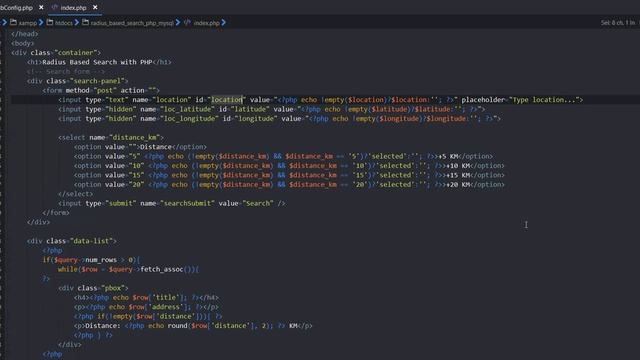Click the 'Distance: ... round(' paragraph line
Screen dimensions: 640x360
[193, 326]
